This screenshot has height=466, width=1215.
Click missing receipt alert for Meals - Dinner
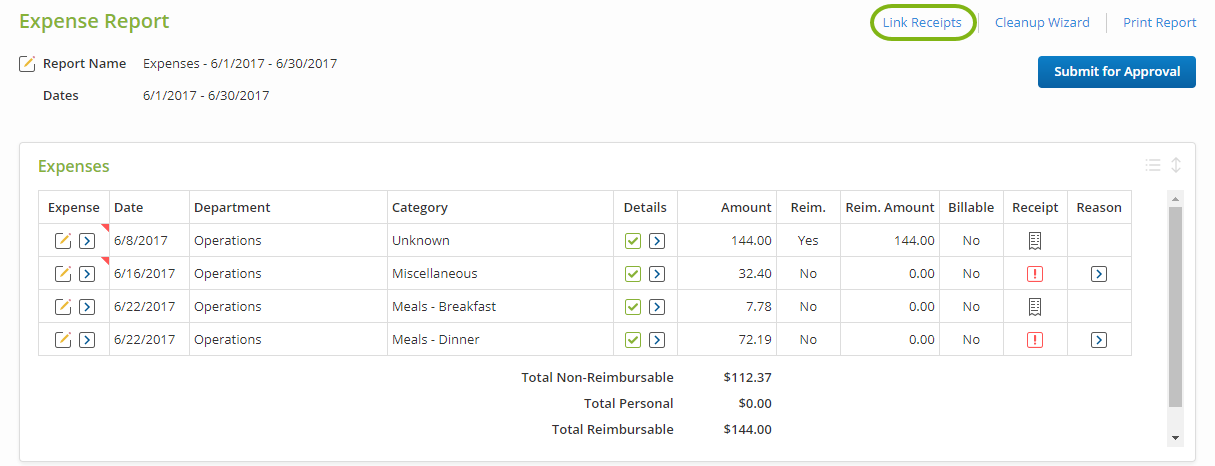1035,340
